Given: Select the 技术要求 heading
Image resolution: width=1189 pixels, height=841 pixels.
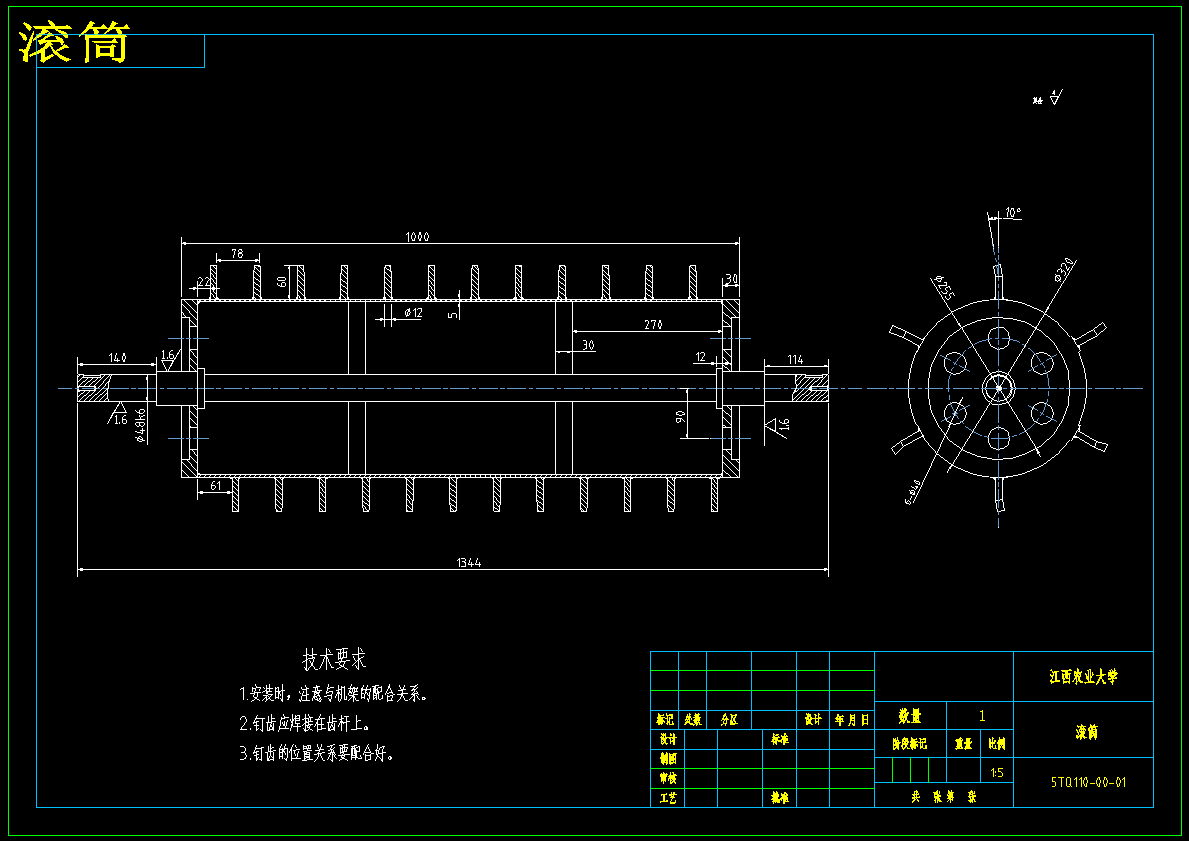Looking at the screenshot, I should click(334, 659).
